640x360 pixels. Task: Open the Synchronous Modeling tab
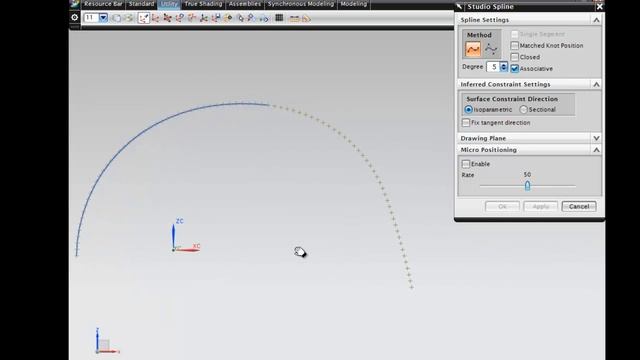(301, 4)
